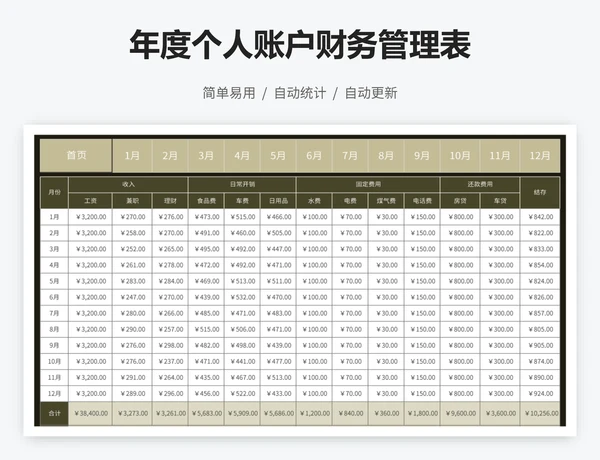The height and width of the screenshot is (460, 600).
Task: Click the ¥360.00 煤气费 total cell
Action: click(x=386, y=413)
